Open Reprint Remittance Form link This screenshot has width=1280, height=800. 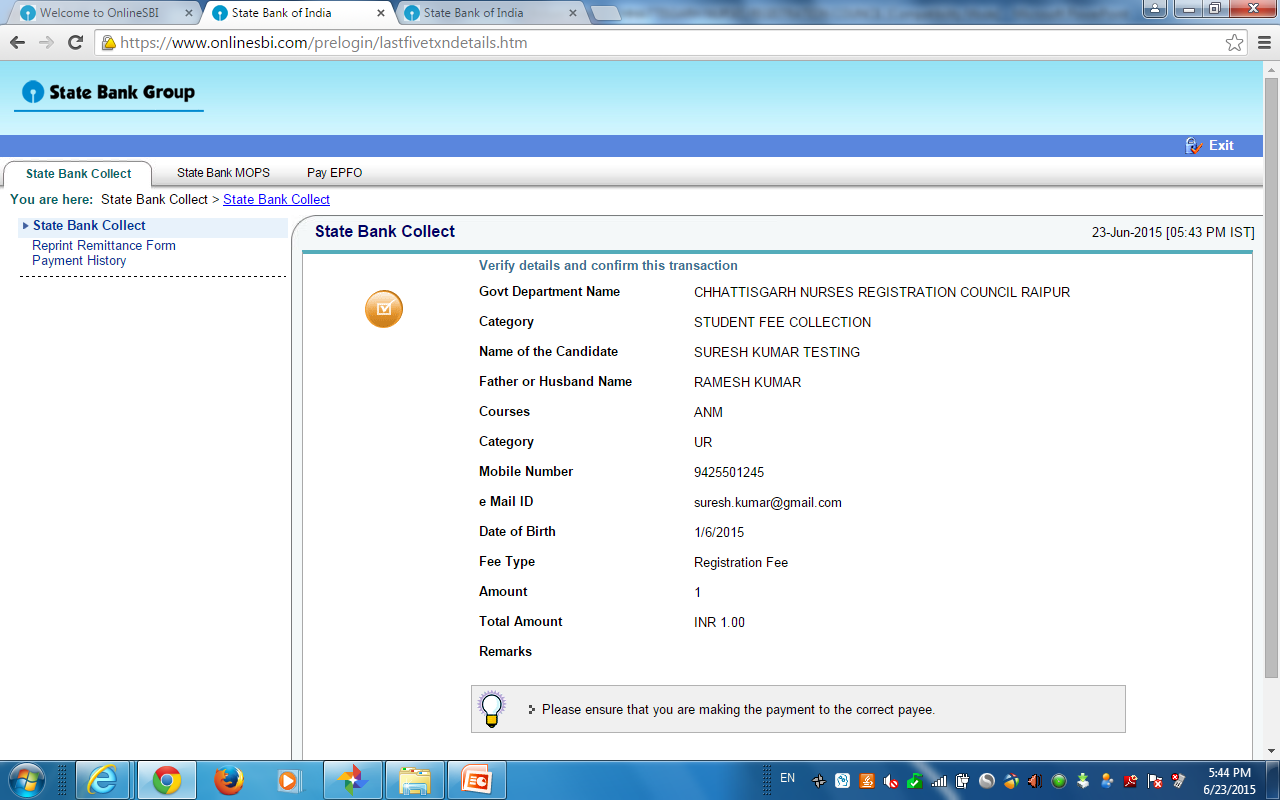click(x=104, y=246)
